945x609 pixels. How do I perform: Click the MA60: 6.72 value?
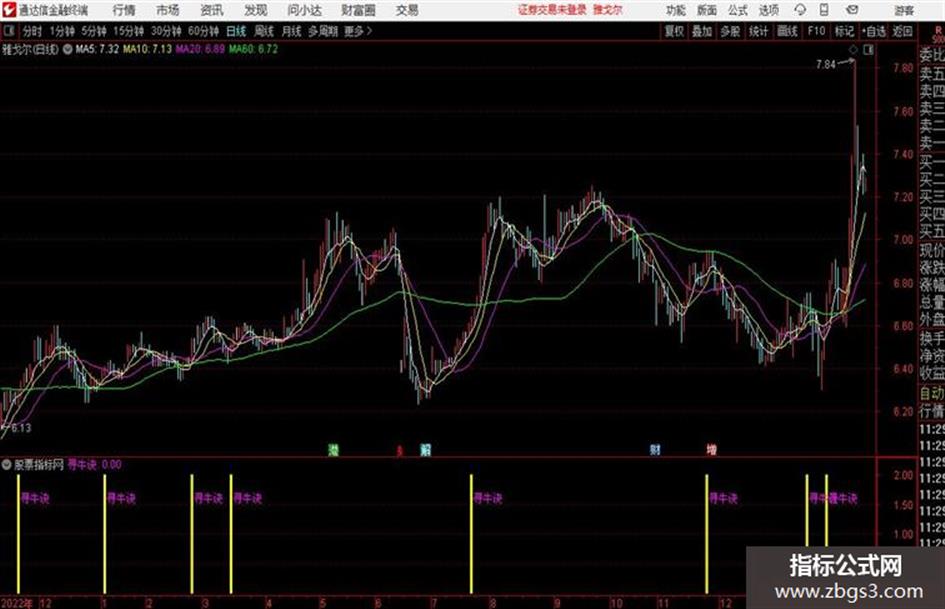253,49
